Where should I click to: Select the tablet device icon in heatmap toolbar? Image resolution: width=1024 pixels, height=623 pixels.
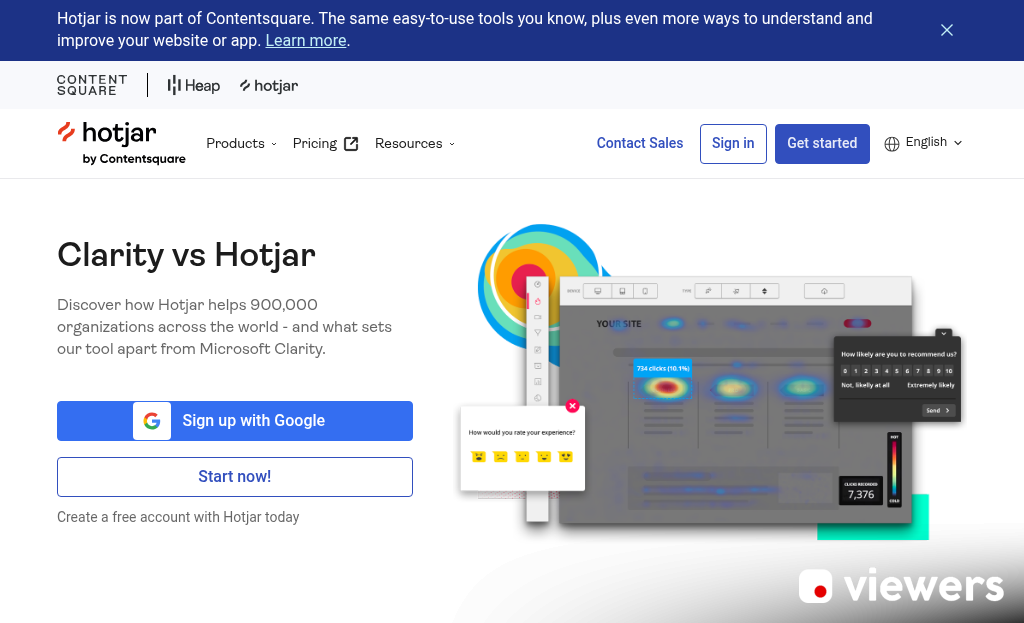621,291
